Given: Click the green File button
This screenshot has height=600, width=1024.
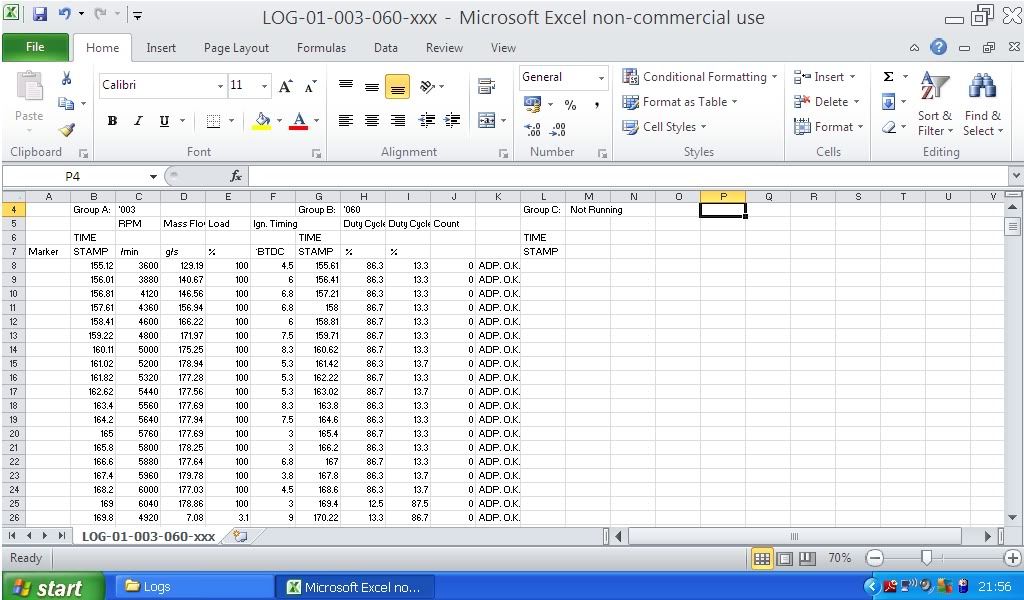Looking at the screenshot, I should point(35,47).
